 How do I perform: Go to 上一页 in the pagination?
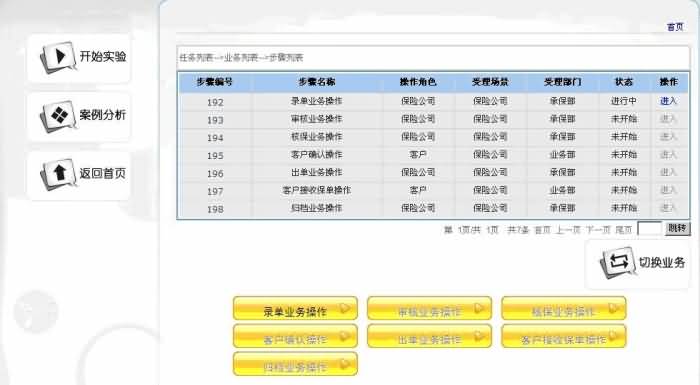568,230
